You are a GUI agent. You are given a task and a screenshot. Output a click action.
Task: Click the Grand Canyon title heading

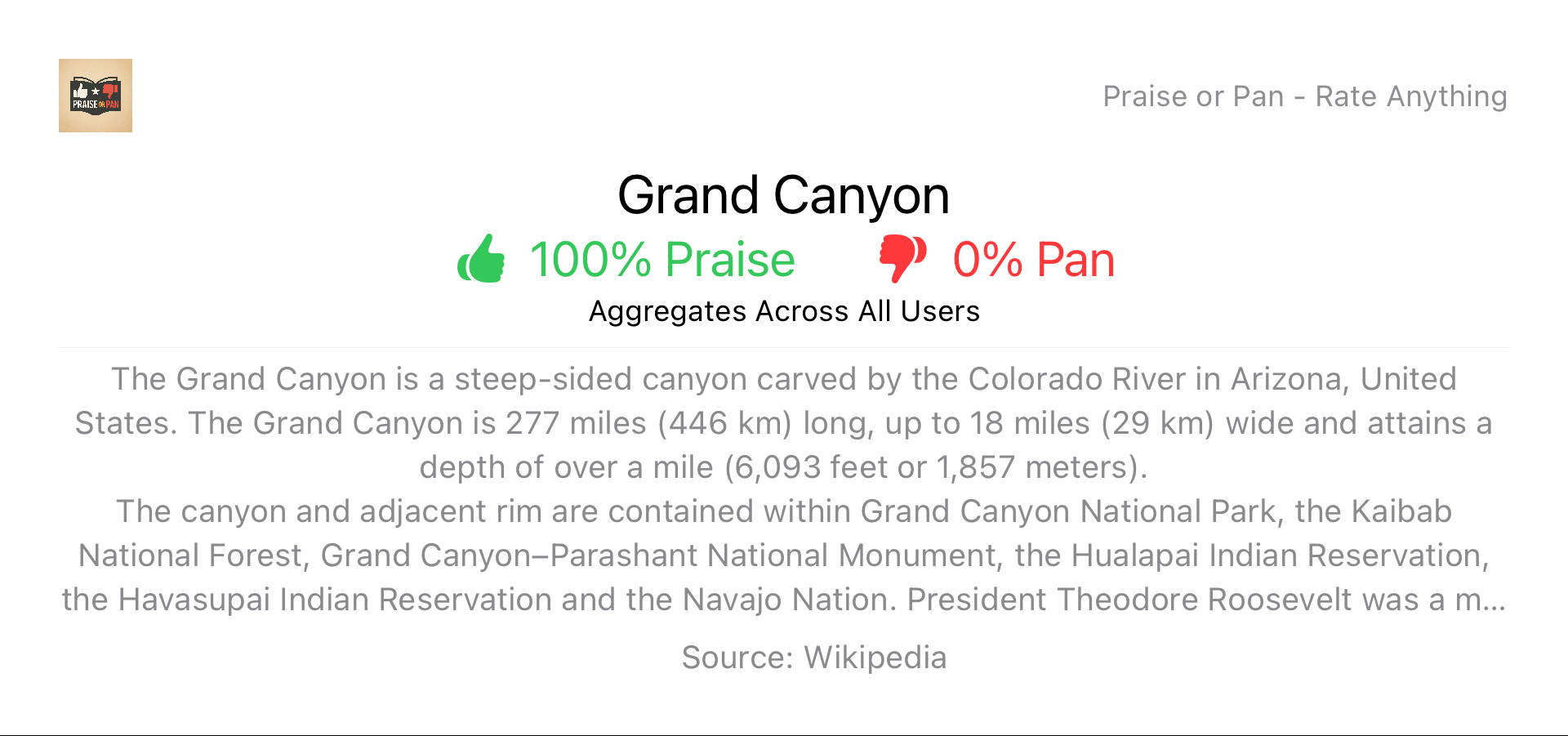(x=783, y=195)
